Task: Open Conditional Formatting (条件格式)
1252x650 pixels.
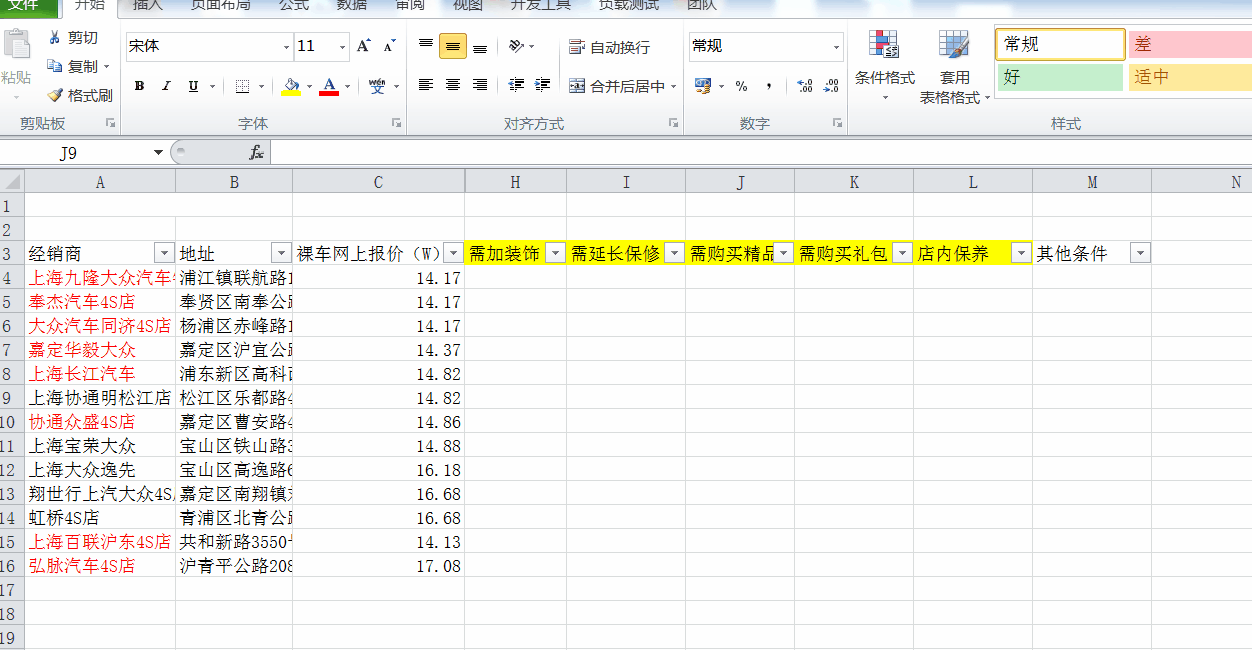Action: [x=885, y=65]
